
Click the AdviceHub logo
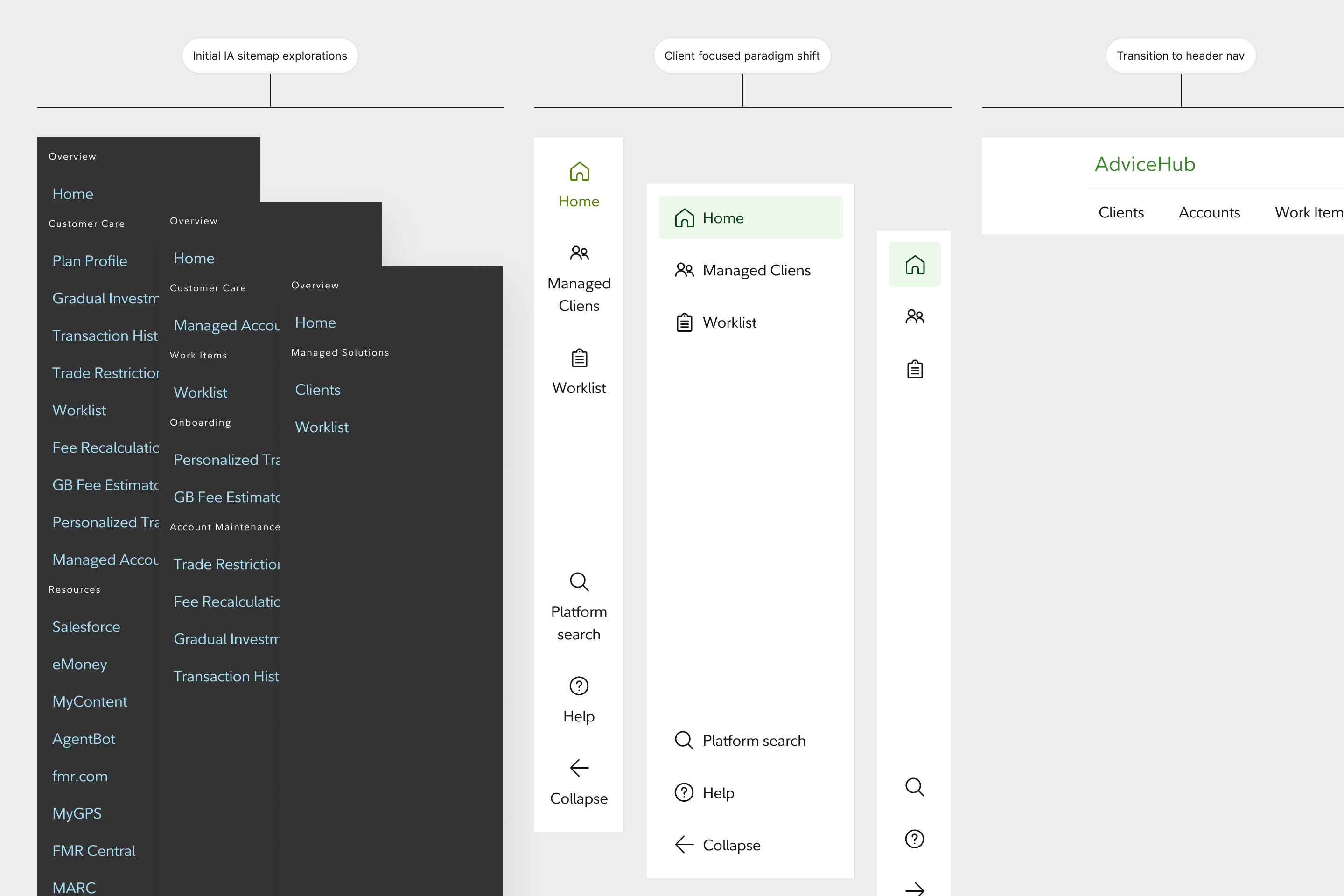tap(1145, 165)
